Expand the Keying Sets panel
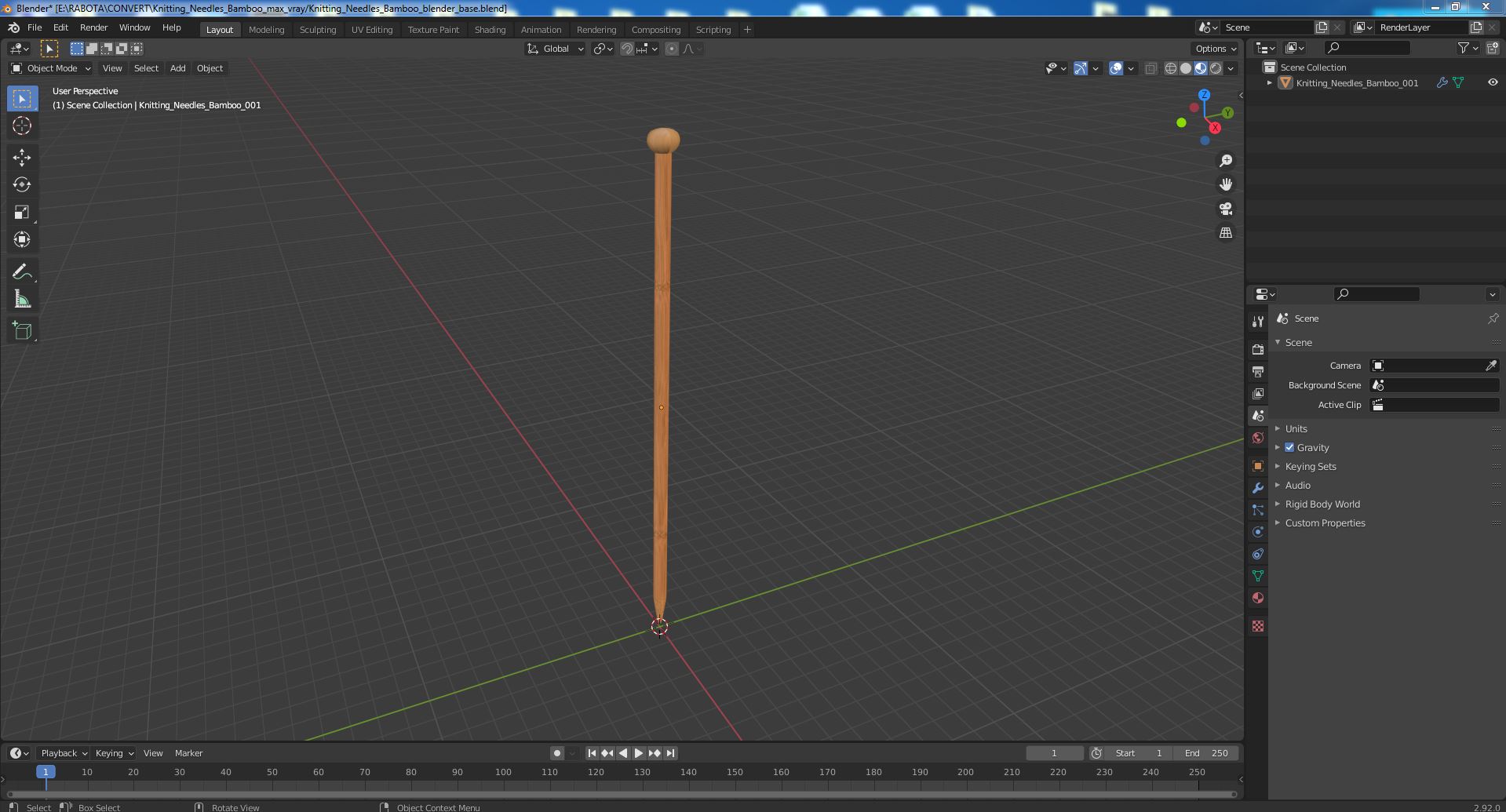This screenshot has width=1506, height=812. point(1310,467)
